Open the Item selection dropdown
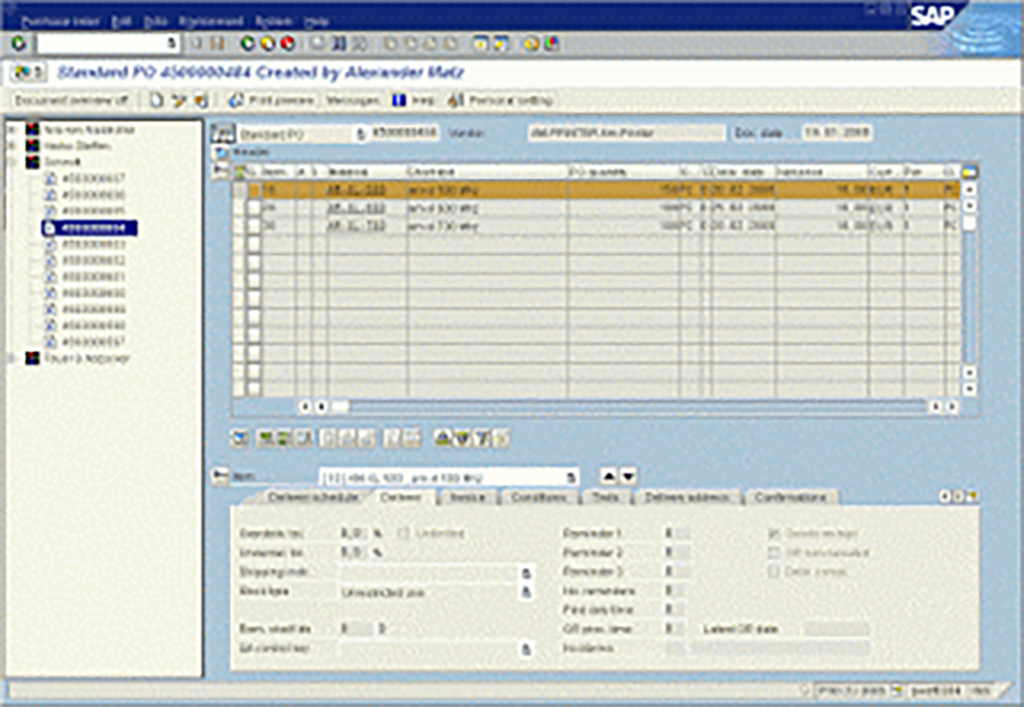The height and width of the screenshot is (707, 1024). [x=571, y=478]
